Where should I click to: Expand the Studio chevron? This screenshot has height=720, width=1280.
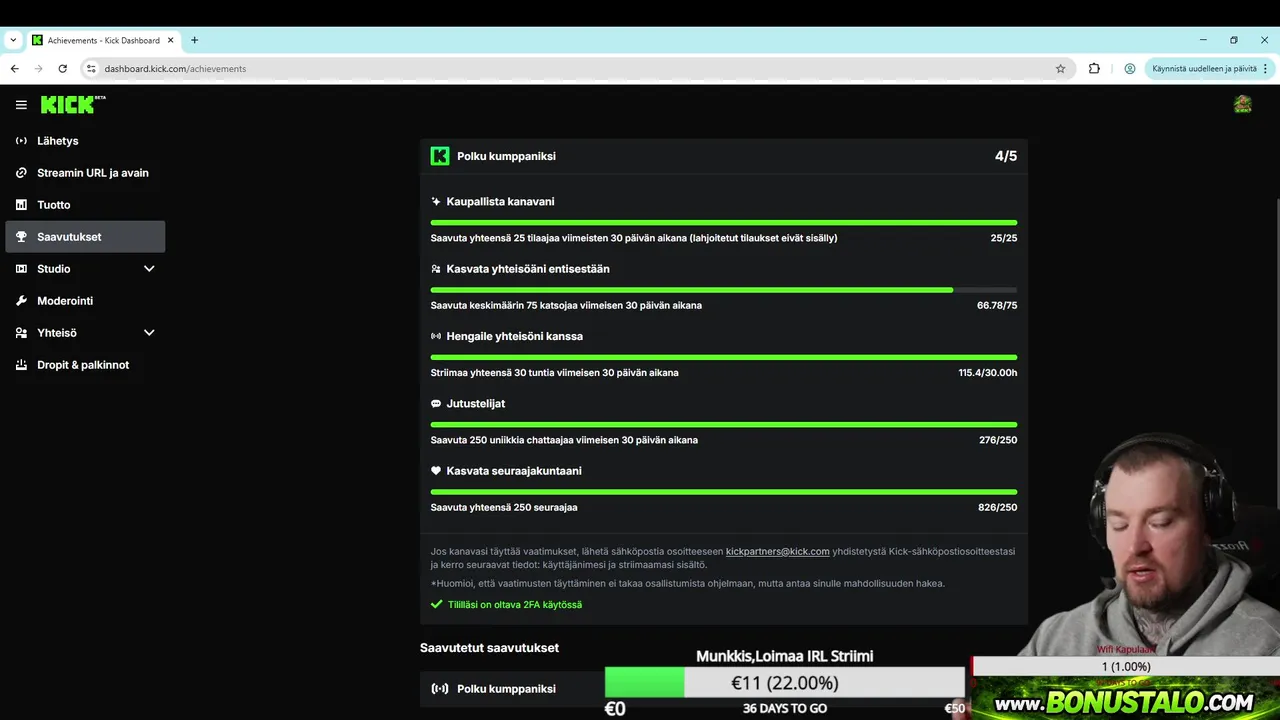coord(149,269)
